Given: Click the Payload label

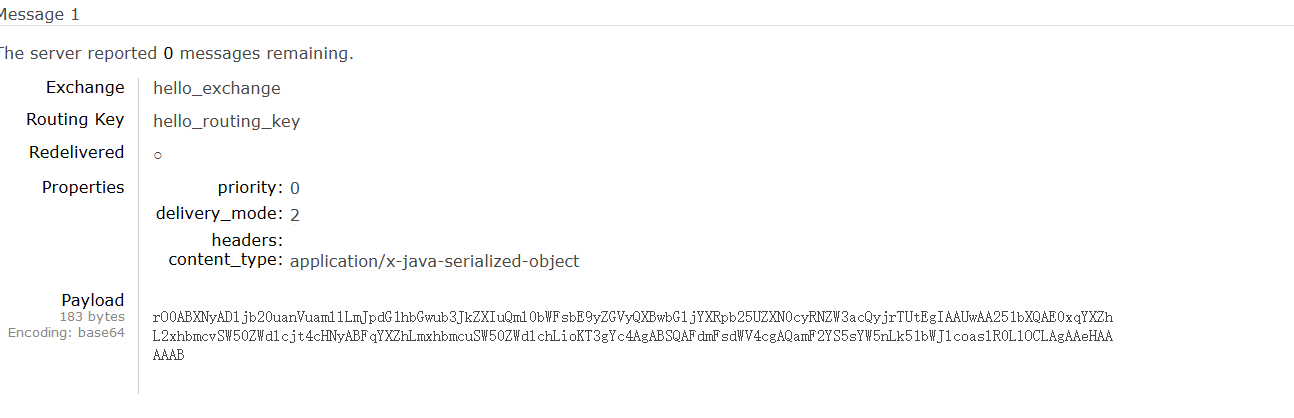Looking at the screenshot, I should (93, 300).
